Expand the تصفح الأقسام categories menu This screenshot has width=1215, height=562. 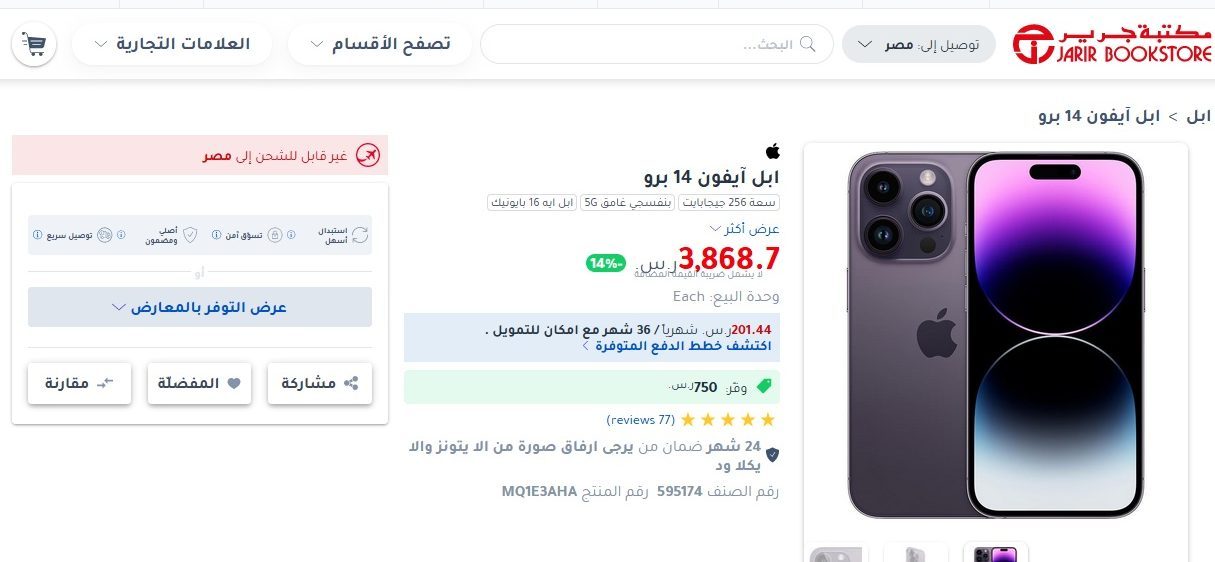(380, 44)
